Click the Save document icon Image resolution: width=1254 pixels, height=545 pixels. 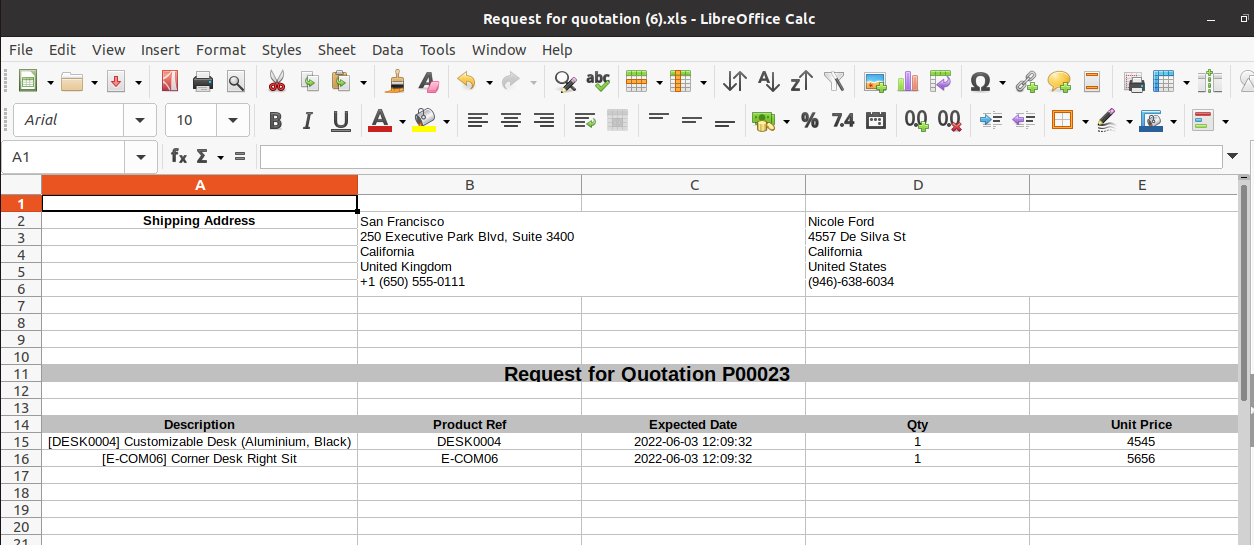pos(116,82)
